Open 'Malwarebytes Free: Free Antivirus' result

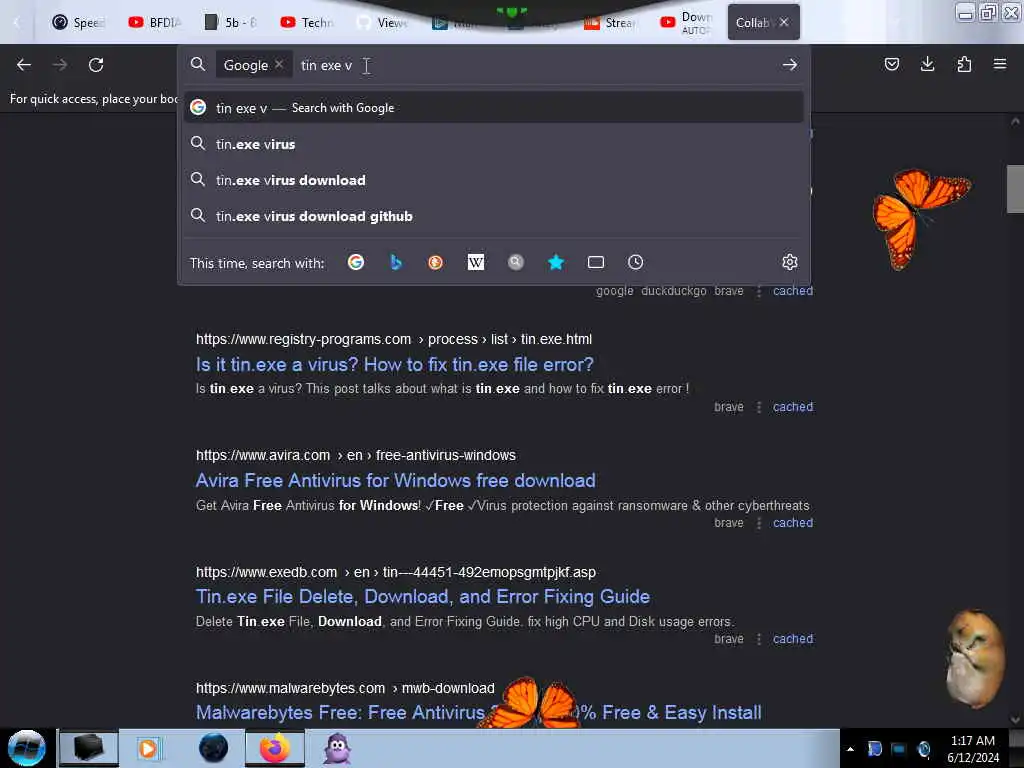[x=479, y=712]
